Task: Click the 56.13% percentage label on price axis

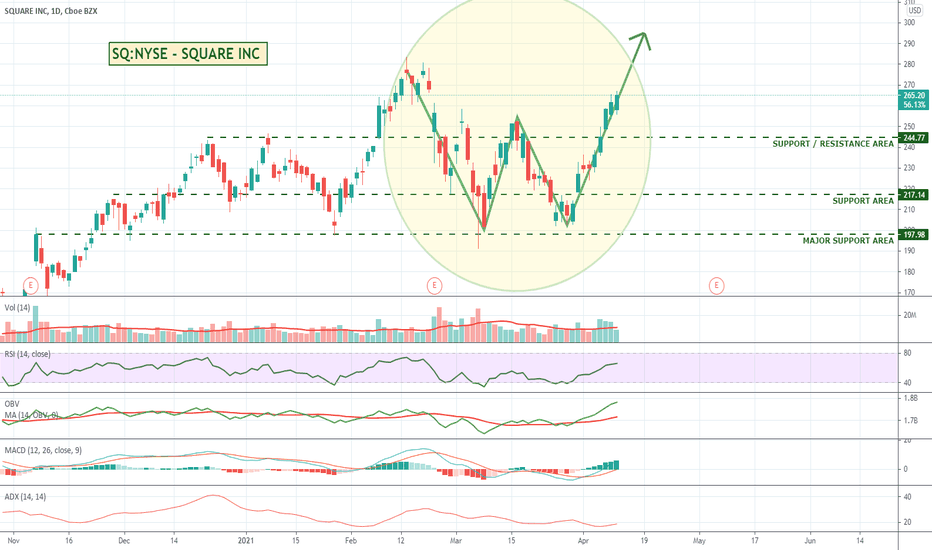Action: 914,105
